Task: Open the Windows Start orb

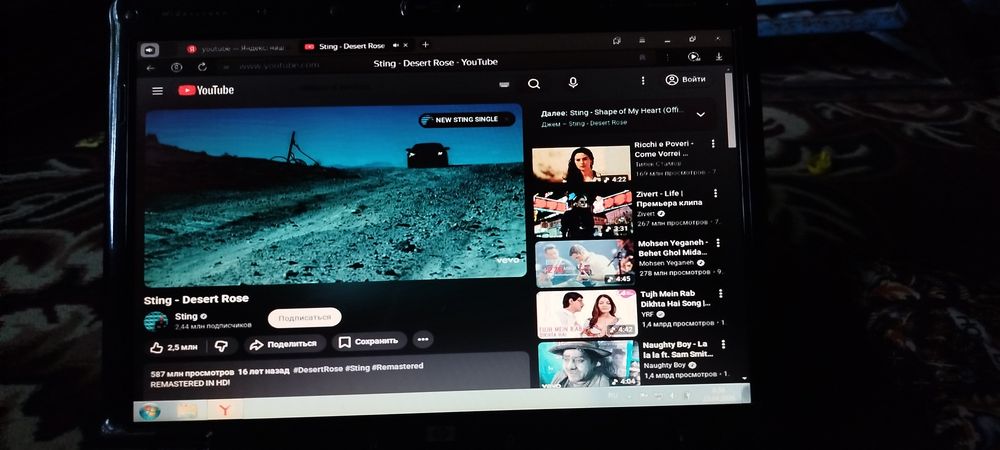Action: 149,411
